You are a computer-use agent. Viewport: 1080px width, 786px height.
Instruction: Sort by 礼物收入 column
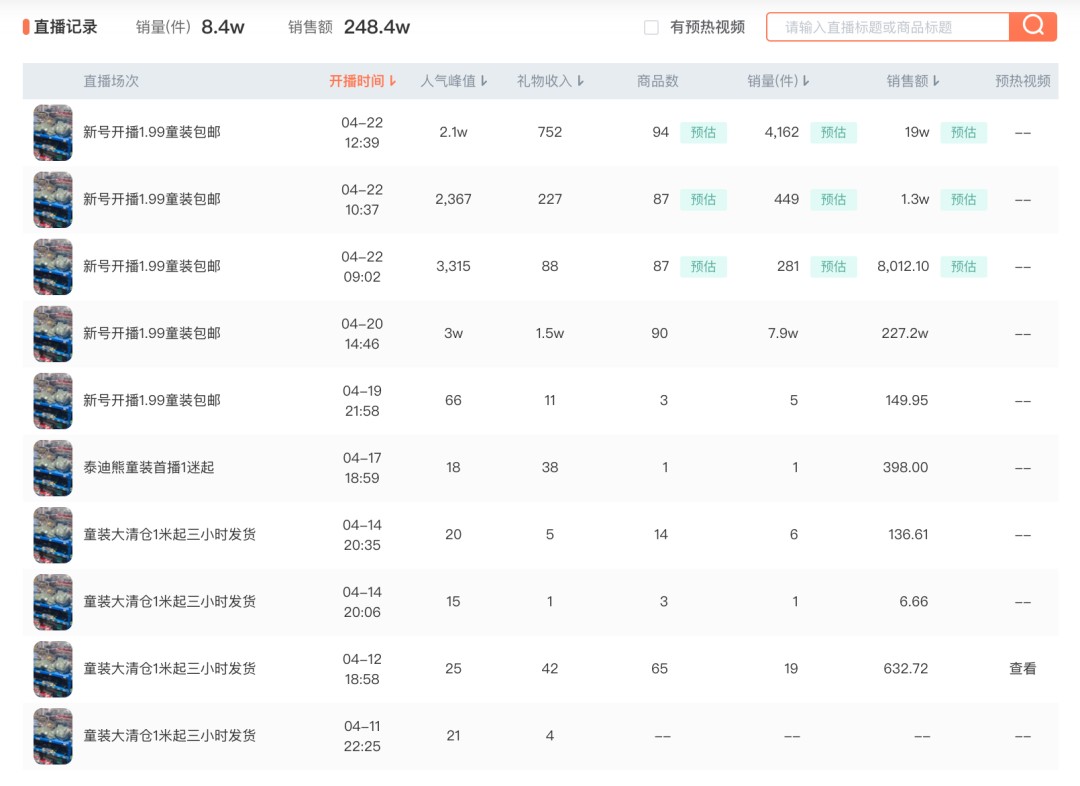tap(550, 81)
